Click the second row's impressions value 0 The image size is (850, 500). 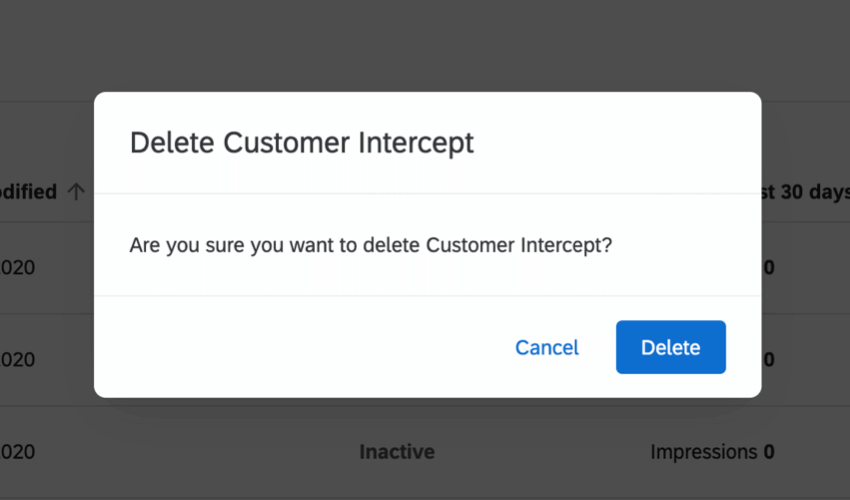[769, 359]
